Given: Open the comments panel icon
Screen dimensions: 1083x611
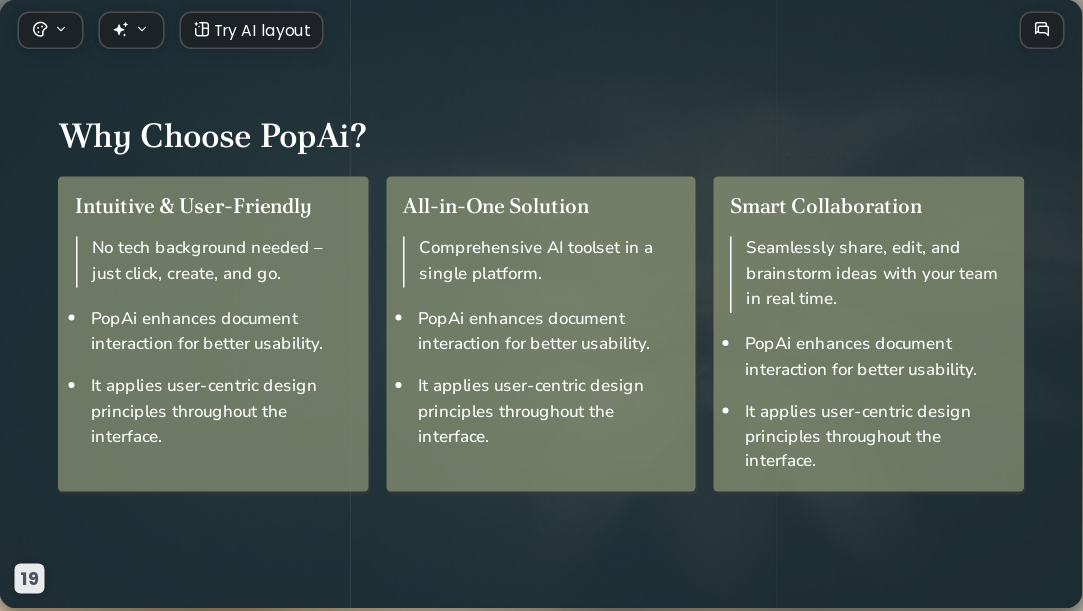Looking at the screenshot, I should (x=1042, y=30).
